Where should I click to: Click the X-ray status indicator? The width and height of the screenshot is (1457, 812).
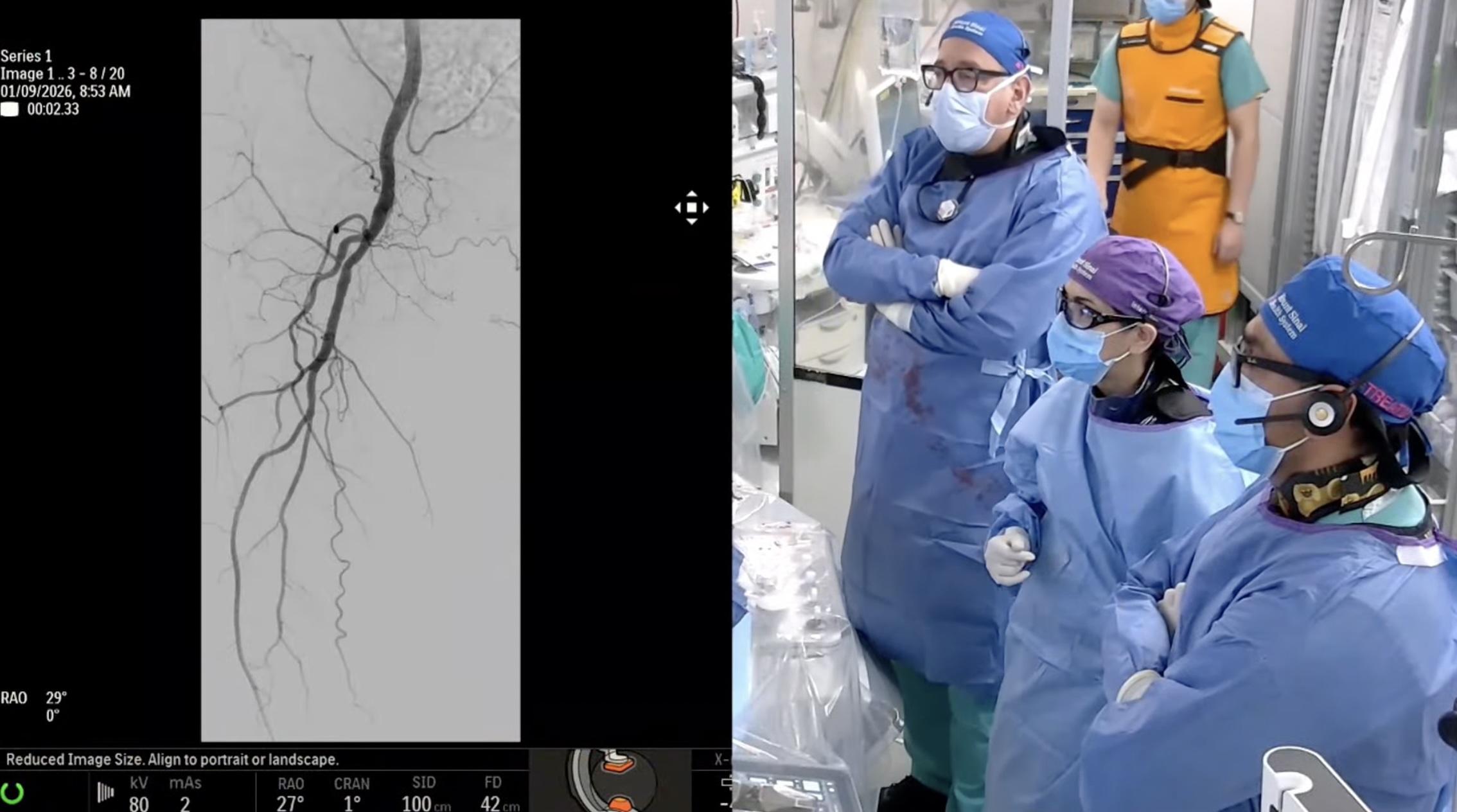pos(721,760)
